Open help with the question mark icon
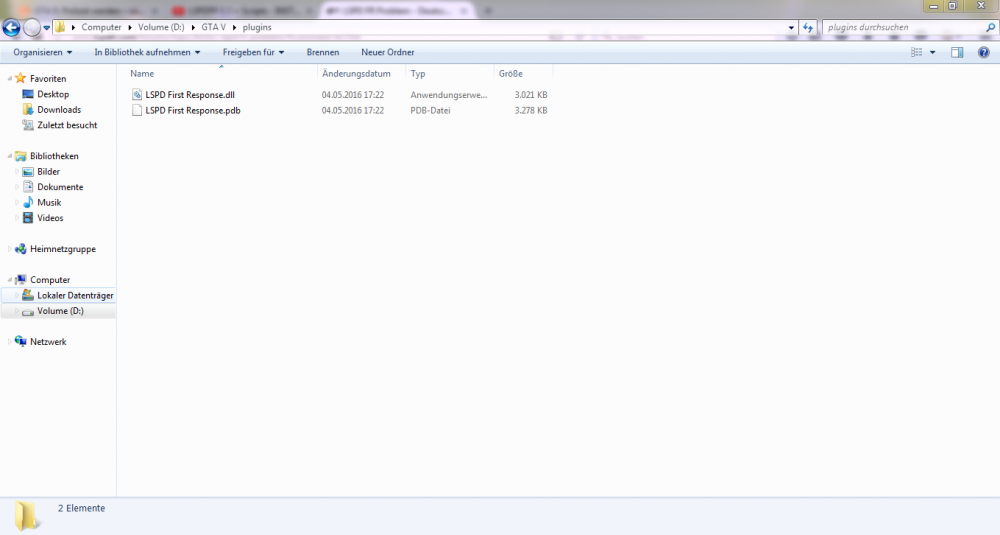Viewport: 1000px width, 535px height. click(983, 52)
